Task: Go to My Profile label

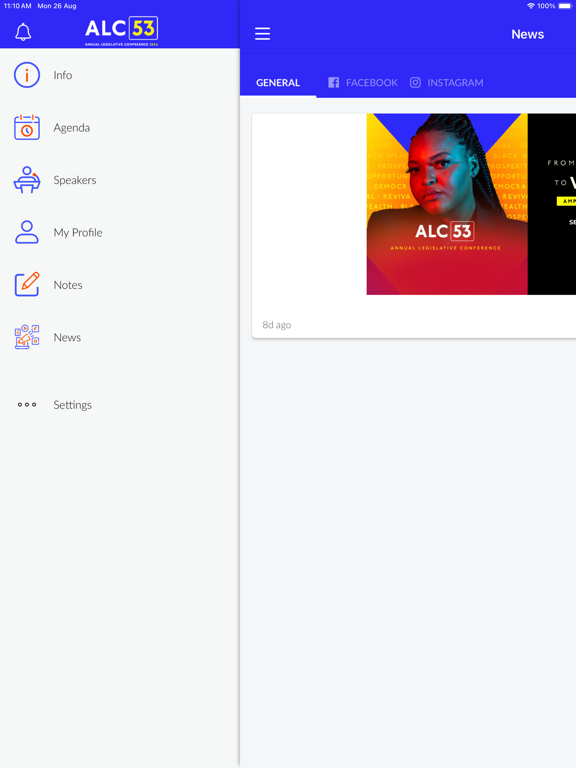Action: click(x=78, y=233)
